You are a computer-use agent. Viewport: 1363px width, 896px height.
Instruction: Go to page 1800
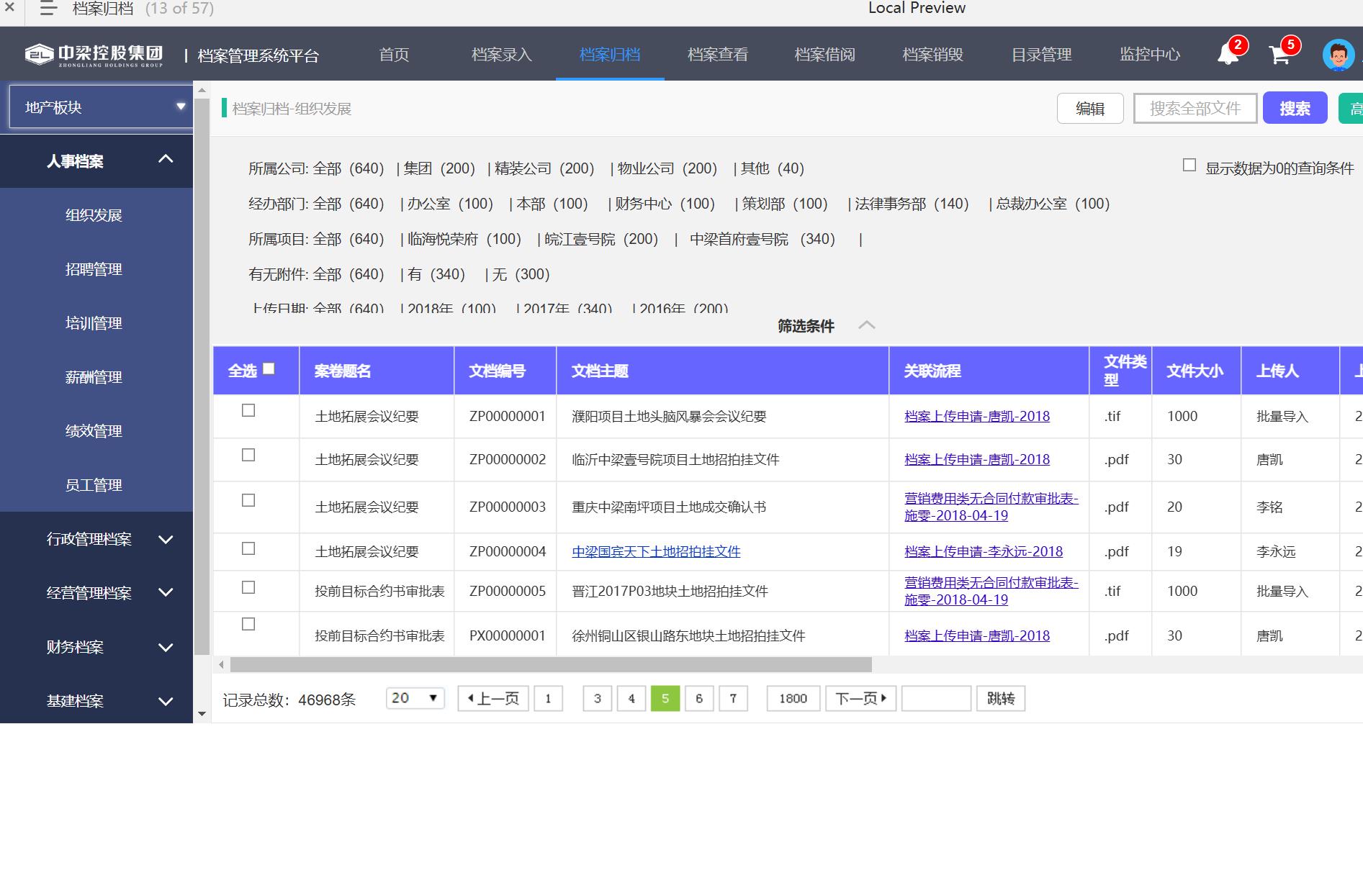[793, 698]
